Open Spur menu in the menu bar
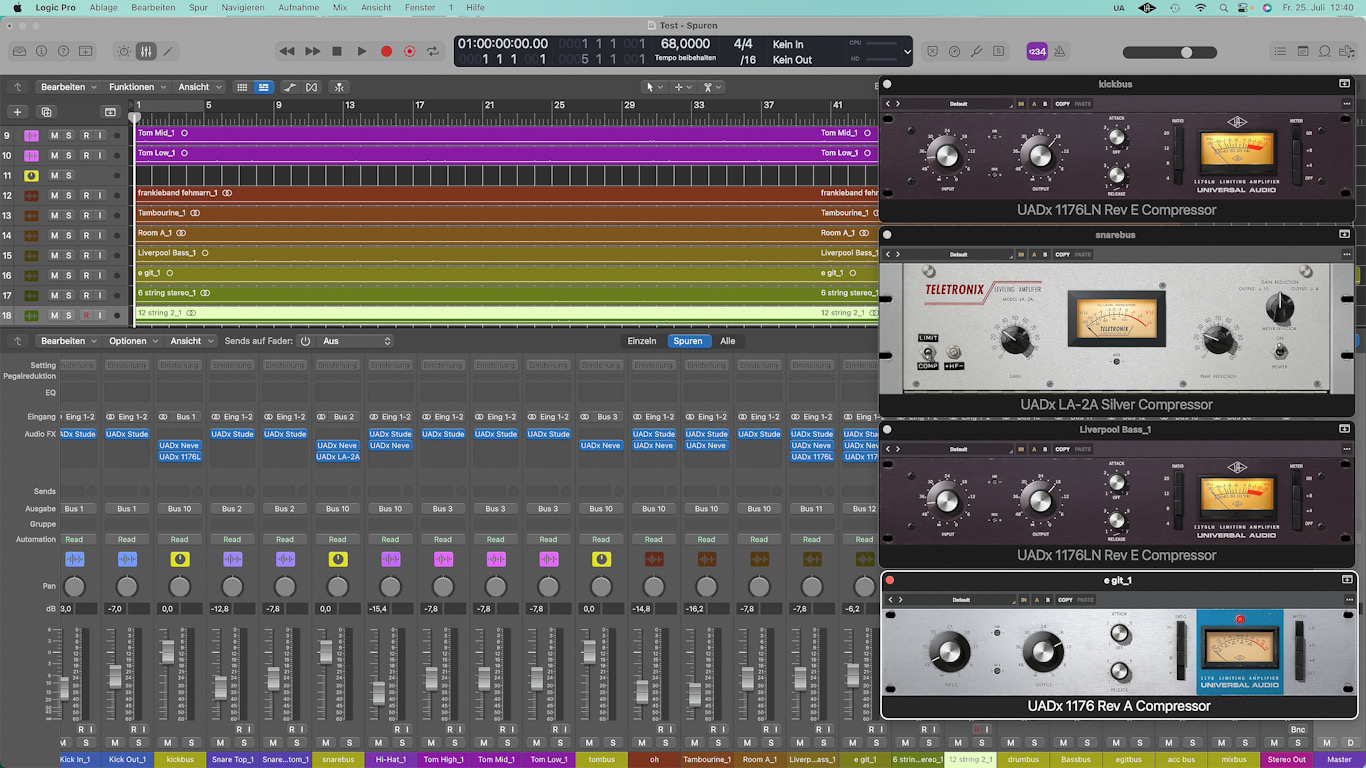 point(198,7)
